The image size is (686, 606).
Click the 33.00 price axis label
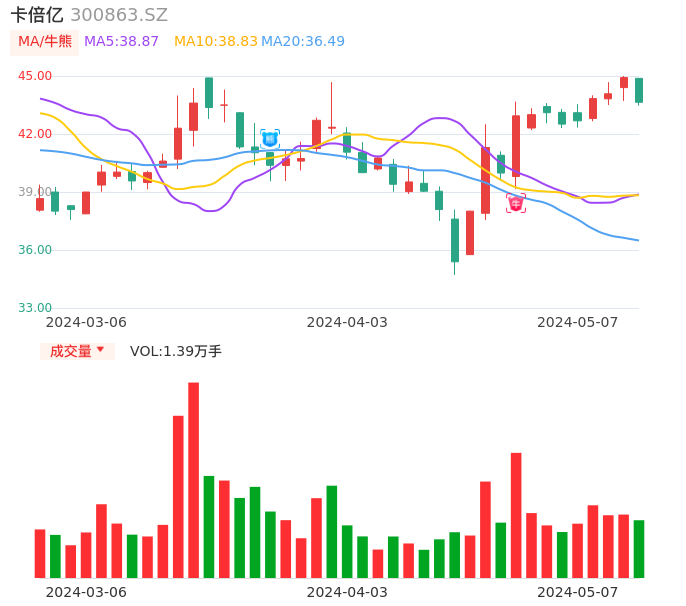(35, 308)
